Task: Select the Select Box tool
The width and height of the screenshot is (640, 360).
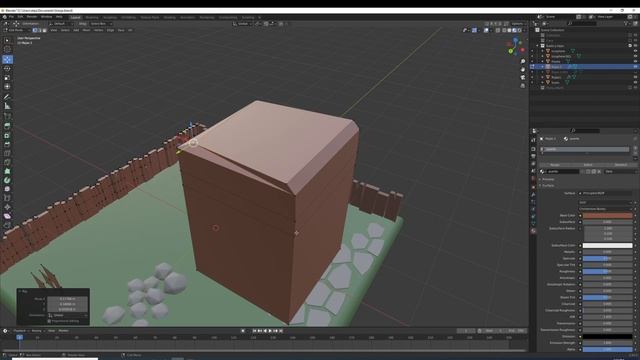Action: click(x=7, y=40)
